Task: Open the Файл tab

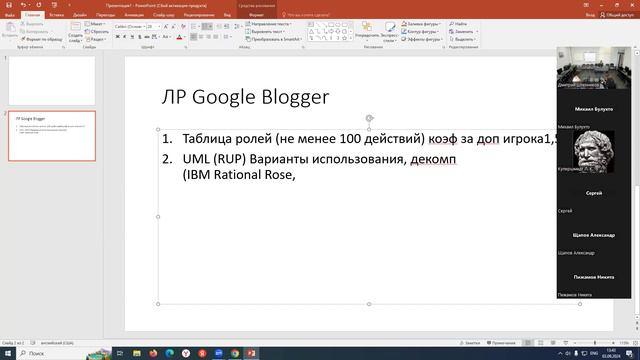Action: point(10,15)
